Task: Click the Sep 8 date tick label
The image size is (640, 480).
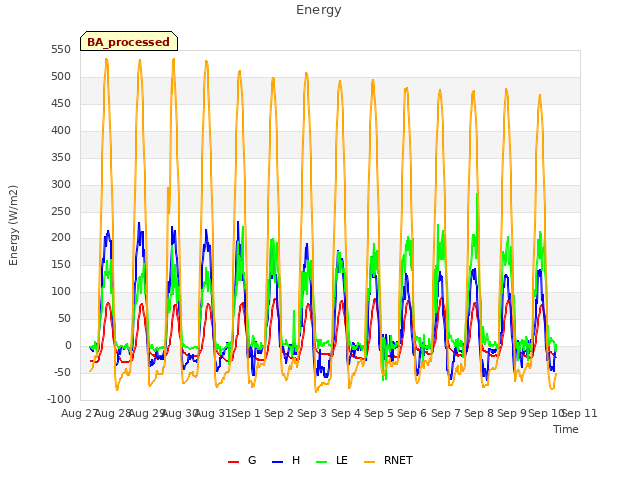Action: point(479,413)
